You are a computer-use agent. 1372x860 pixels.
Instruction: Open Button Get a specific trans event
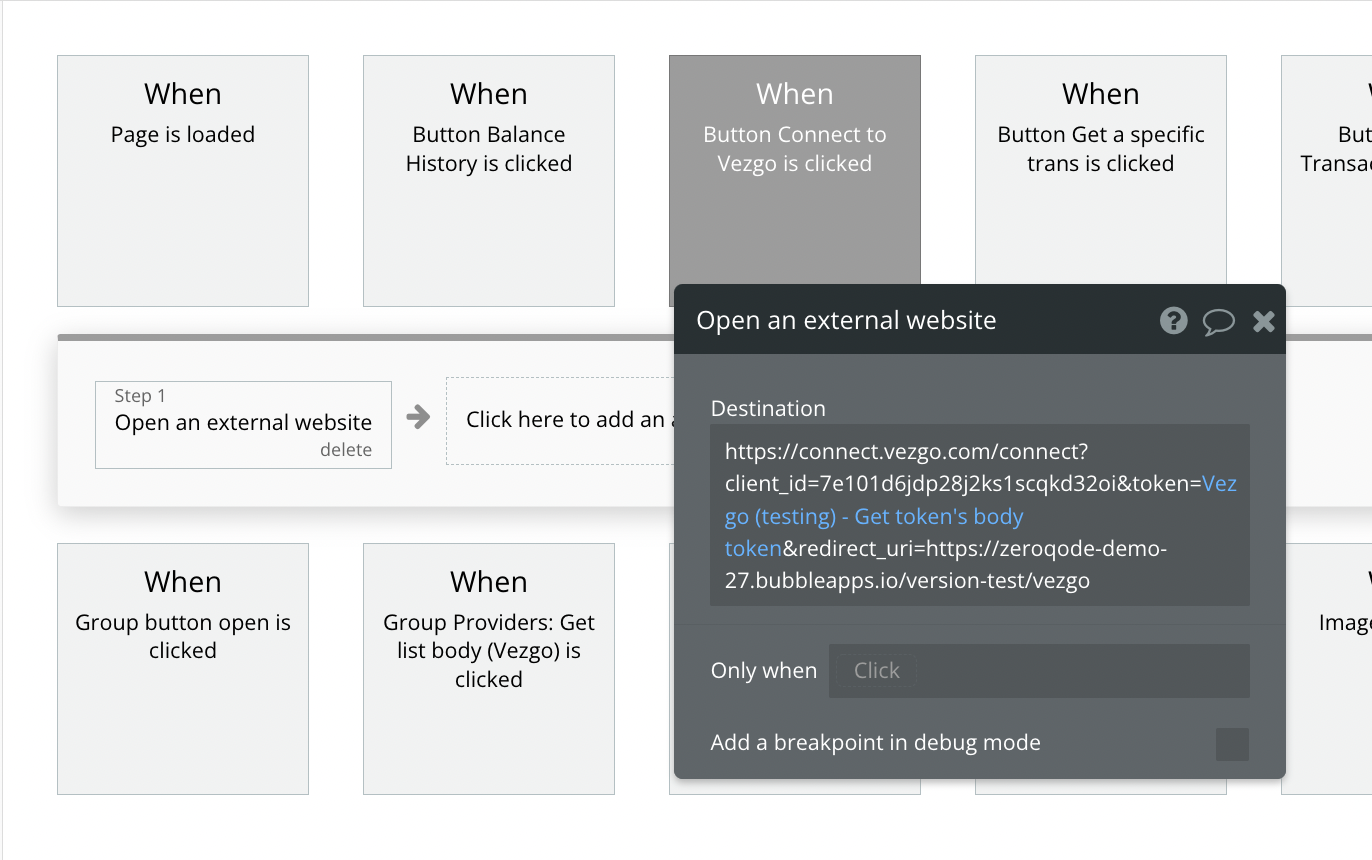(x=1100, y=180)
